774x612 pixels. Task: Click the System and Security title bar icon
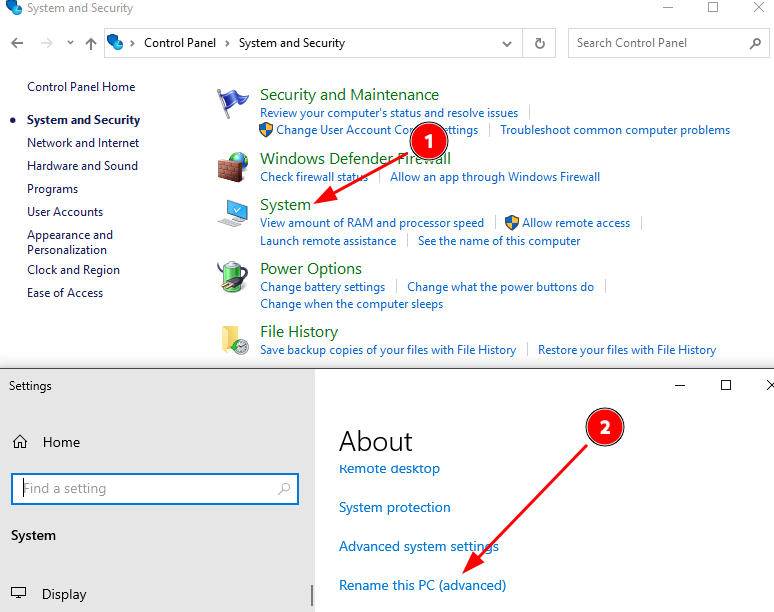14,7
